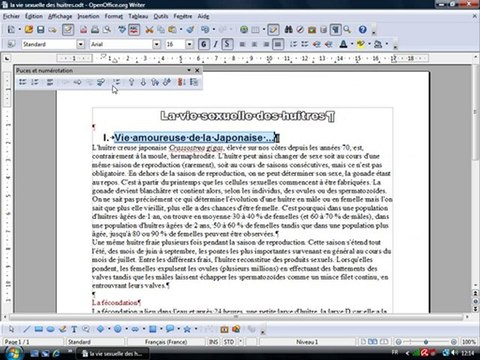Viewport: 480px width, 360px height.
Task: Select the Stars shapes tool
Action: (x=187, y=329)
